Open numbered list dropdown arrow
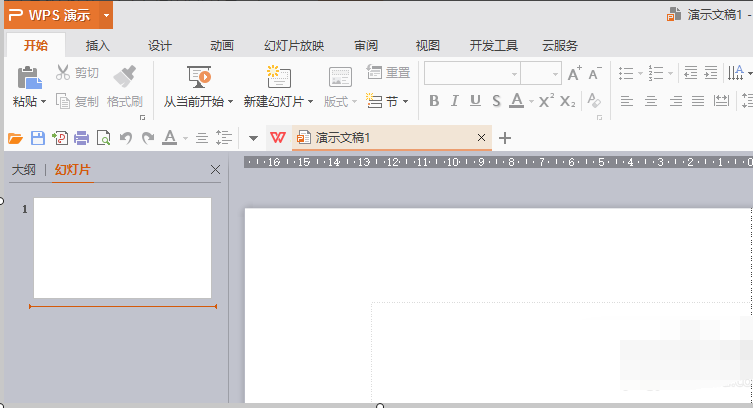 point(670,74)
